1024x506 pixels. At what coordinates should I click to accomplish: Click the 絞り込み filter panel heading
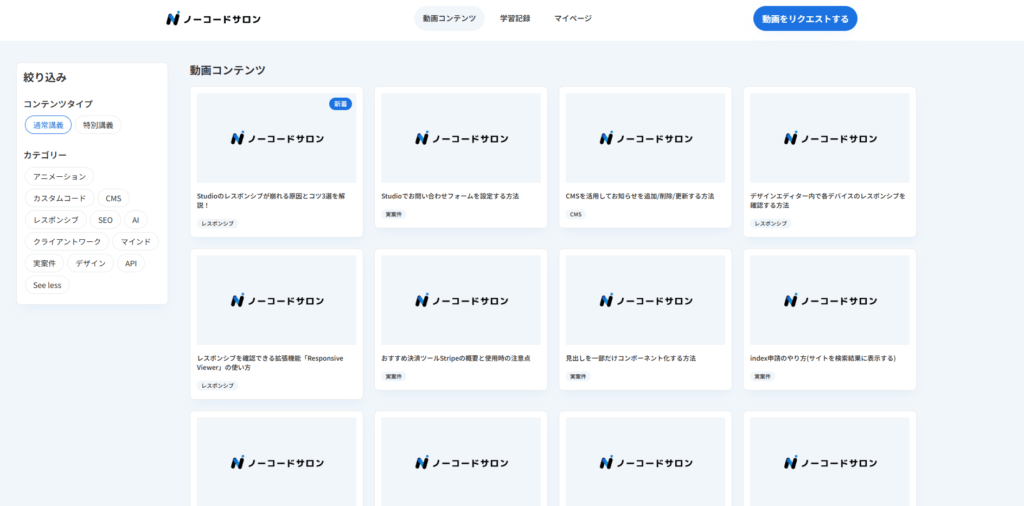point(45,77)
